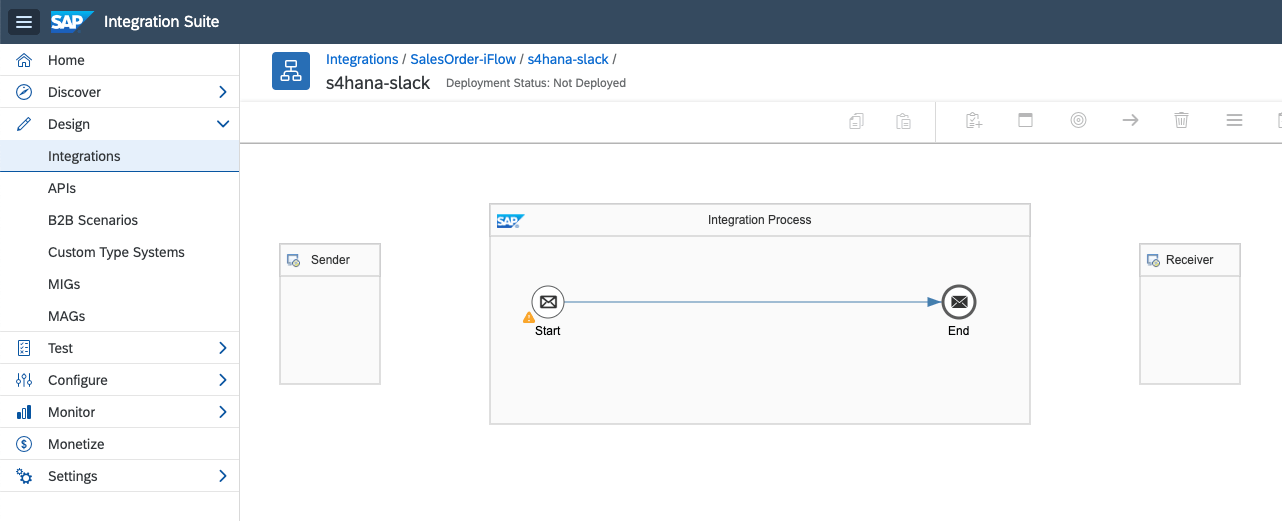The width and height of the screenshot is (1282, 521).
Task: Click the Deployment Status: Not Deployed text
Action: pyautogui.click(x=536, y=83)
